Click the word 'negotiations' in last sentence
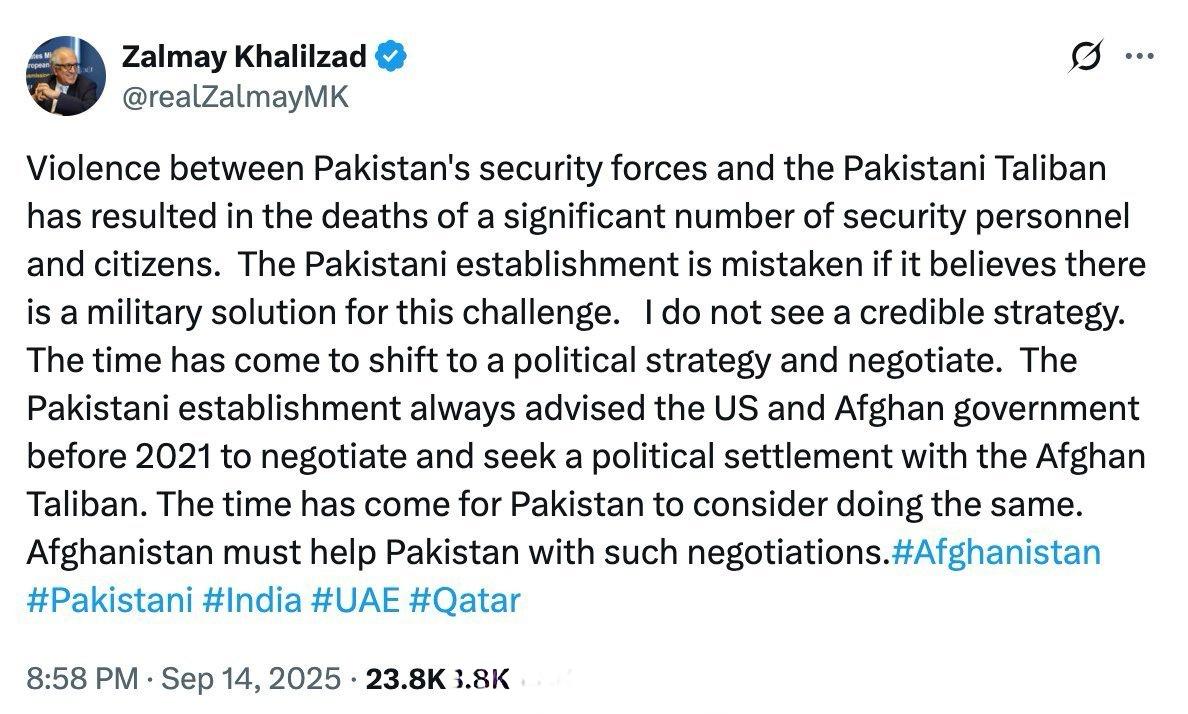 (x=783, y=553)
